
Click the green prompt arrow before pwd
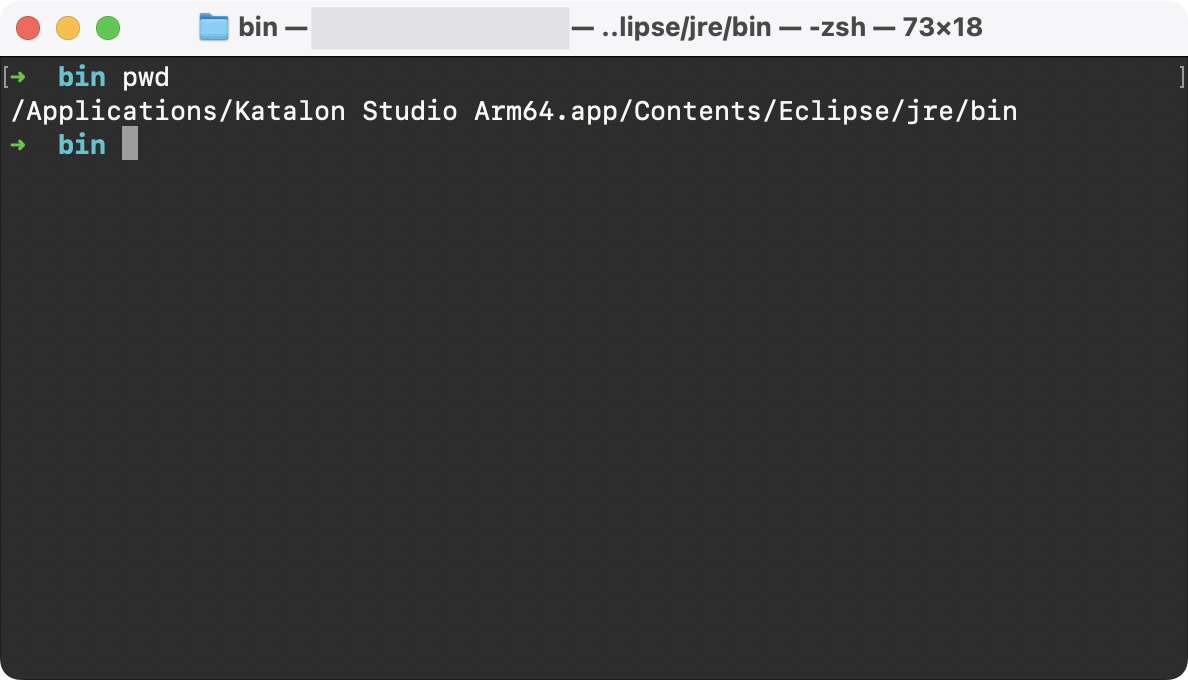coord(18,77)
